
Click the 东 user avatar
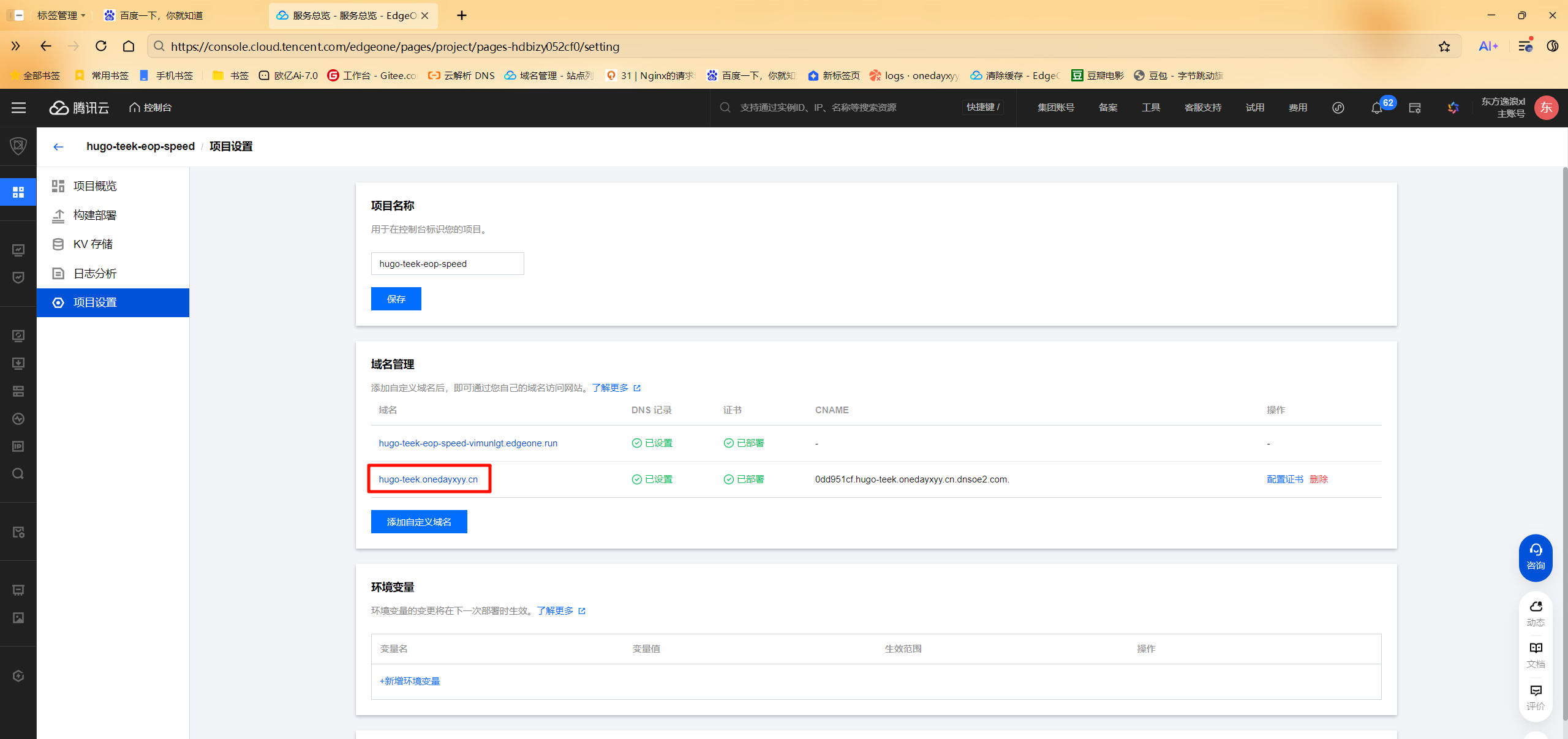pos(1546,108)
